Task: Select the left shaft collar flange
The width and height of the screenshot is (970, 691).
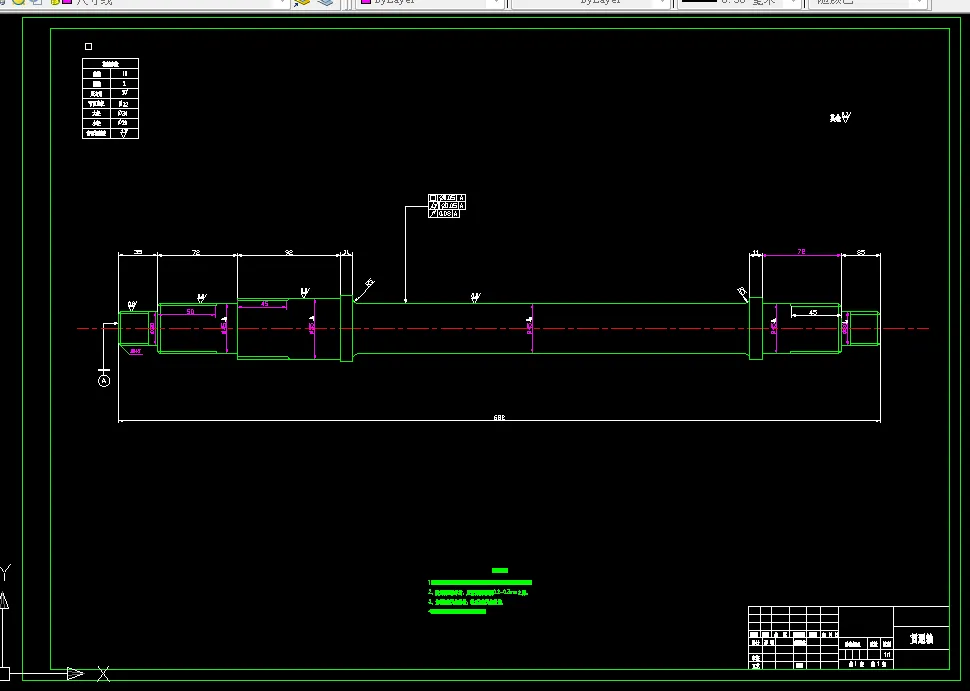Action: pos(346,328)
